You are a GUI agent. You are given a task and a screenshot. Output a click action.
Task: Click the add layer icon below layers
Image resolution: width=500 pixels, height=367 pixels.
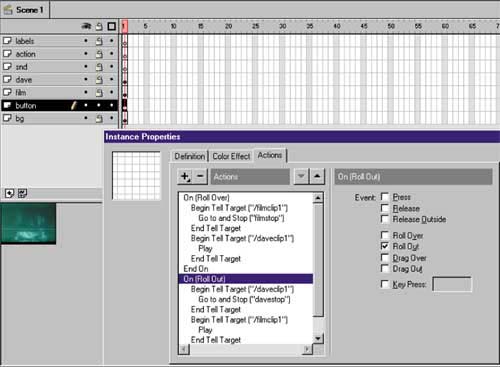point(9,193)
